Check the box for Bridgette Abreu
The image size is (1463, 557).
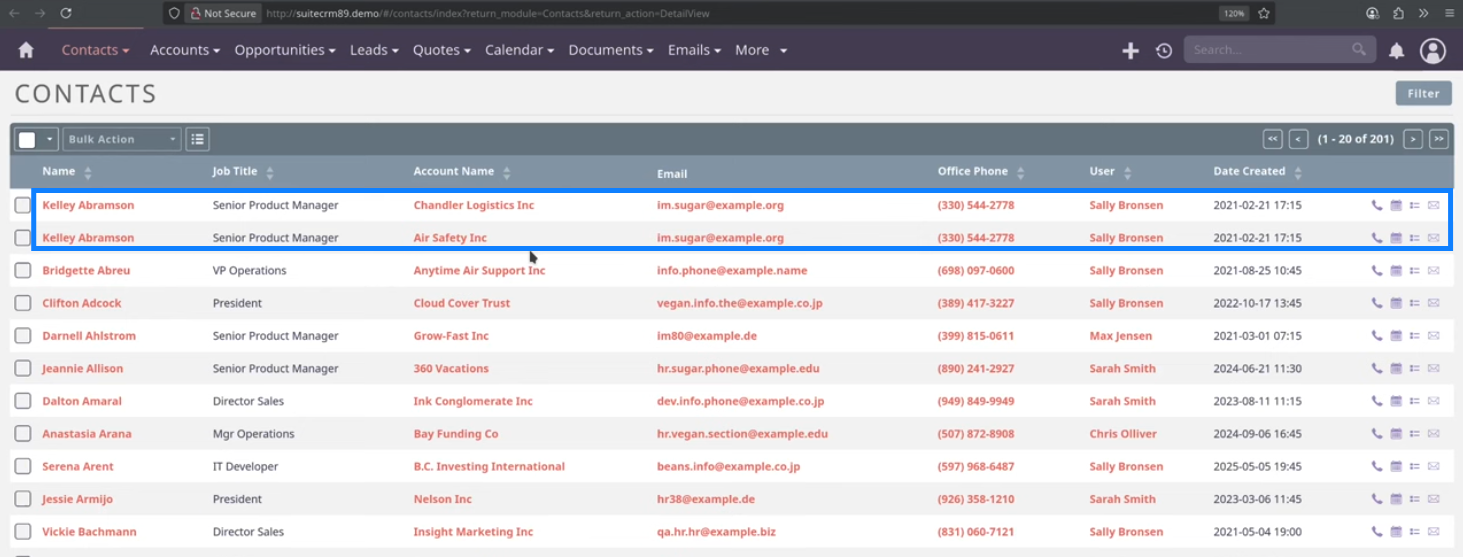coord(23,271)
